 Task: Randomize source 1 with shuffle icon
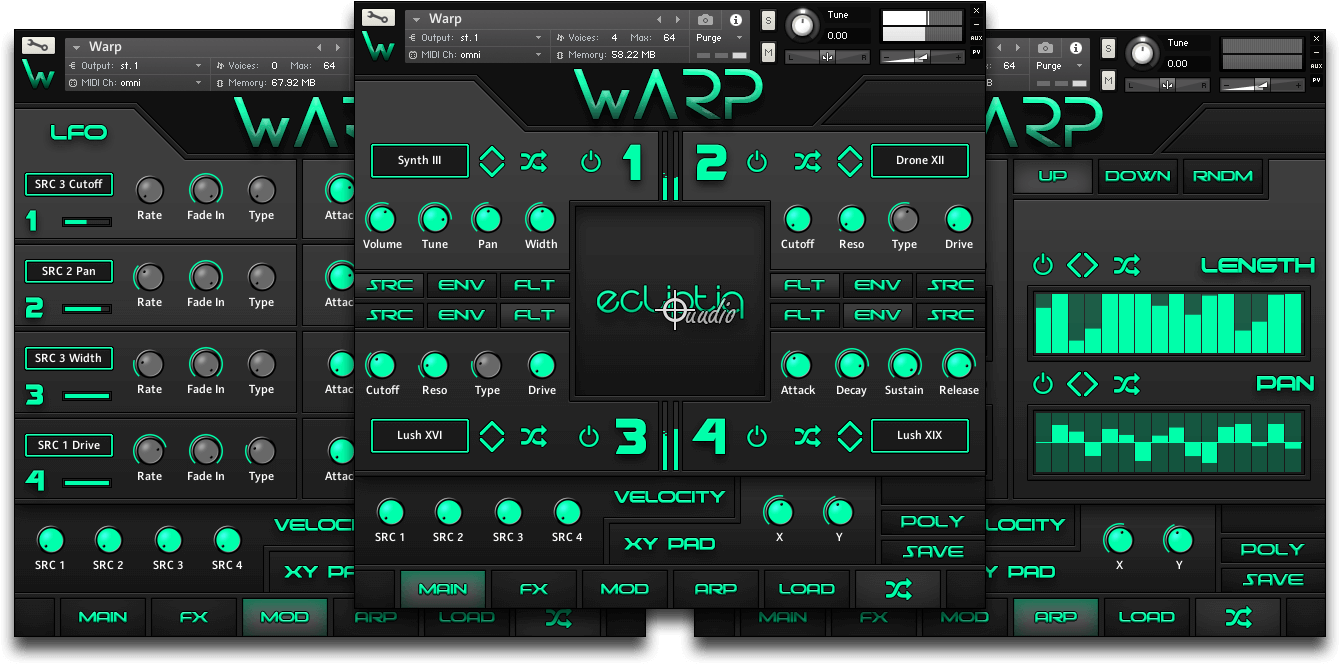pyautogui.click(x=534, y=161)
